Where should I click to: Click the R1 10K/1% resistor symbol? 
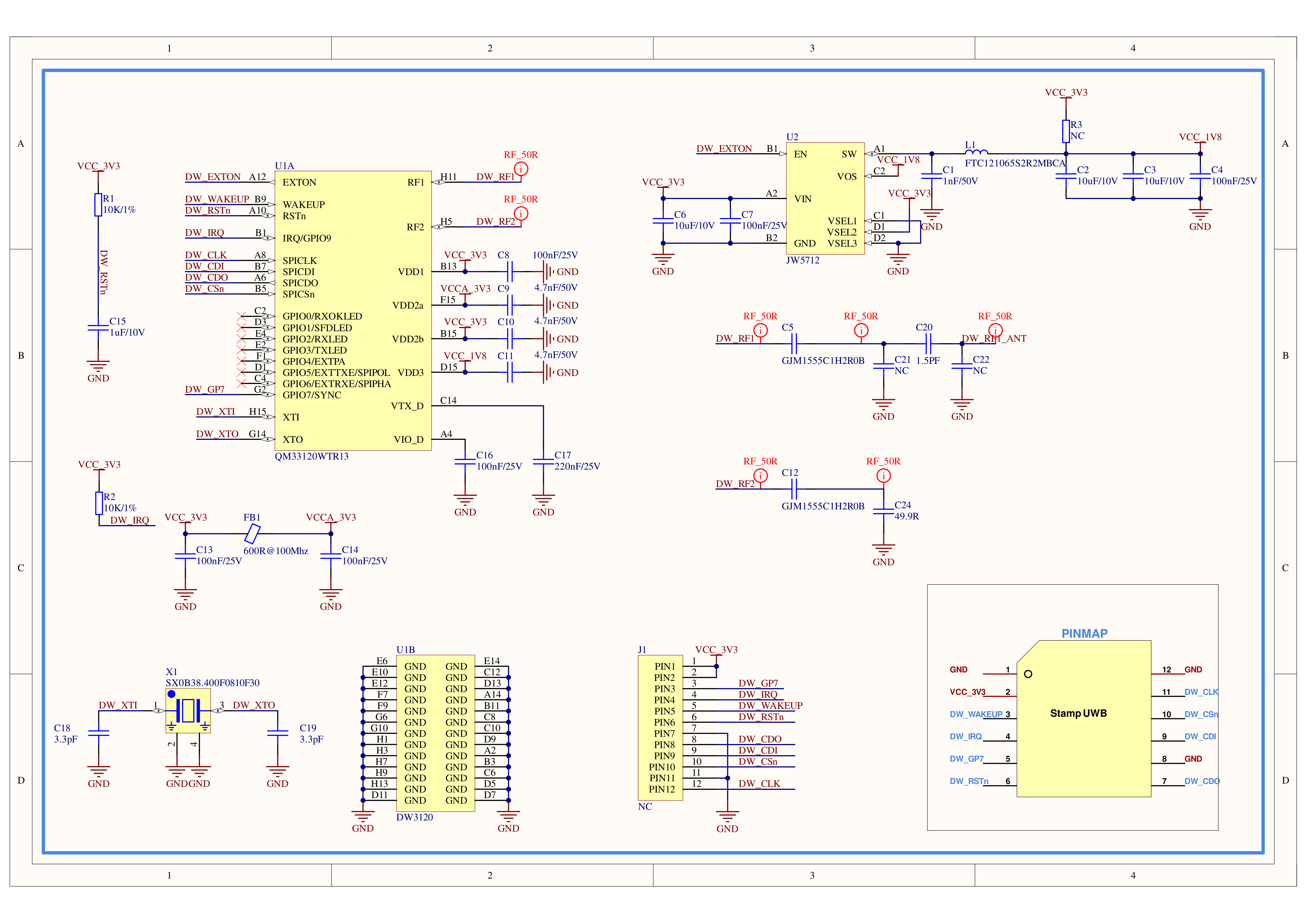(98, 205)
